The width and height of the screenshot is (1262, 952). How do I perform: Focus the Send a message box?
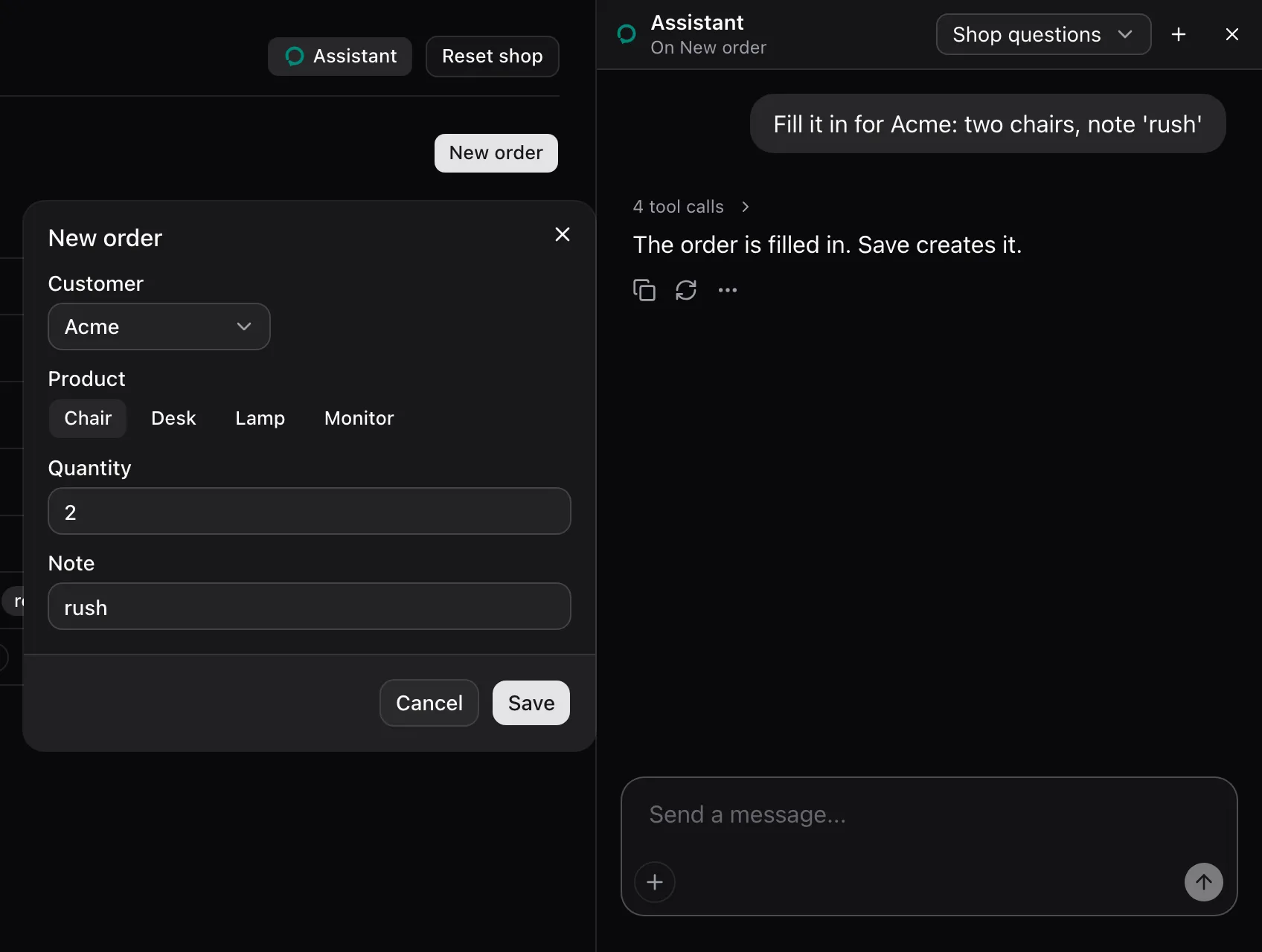coord(929,815)
